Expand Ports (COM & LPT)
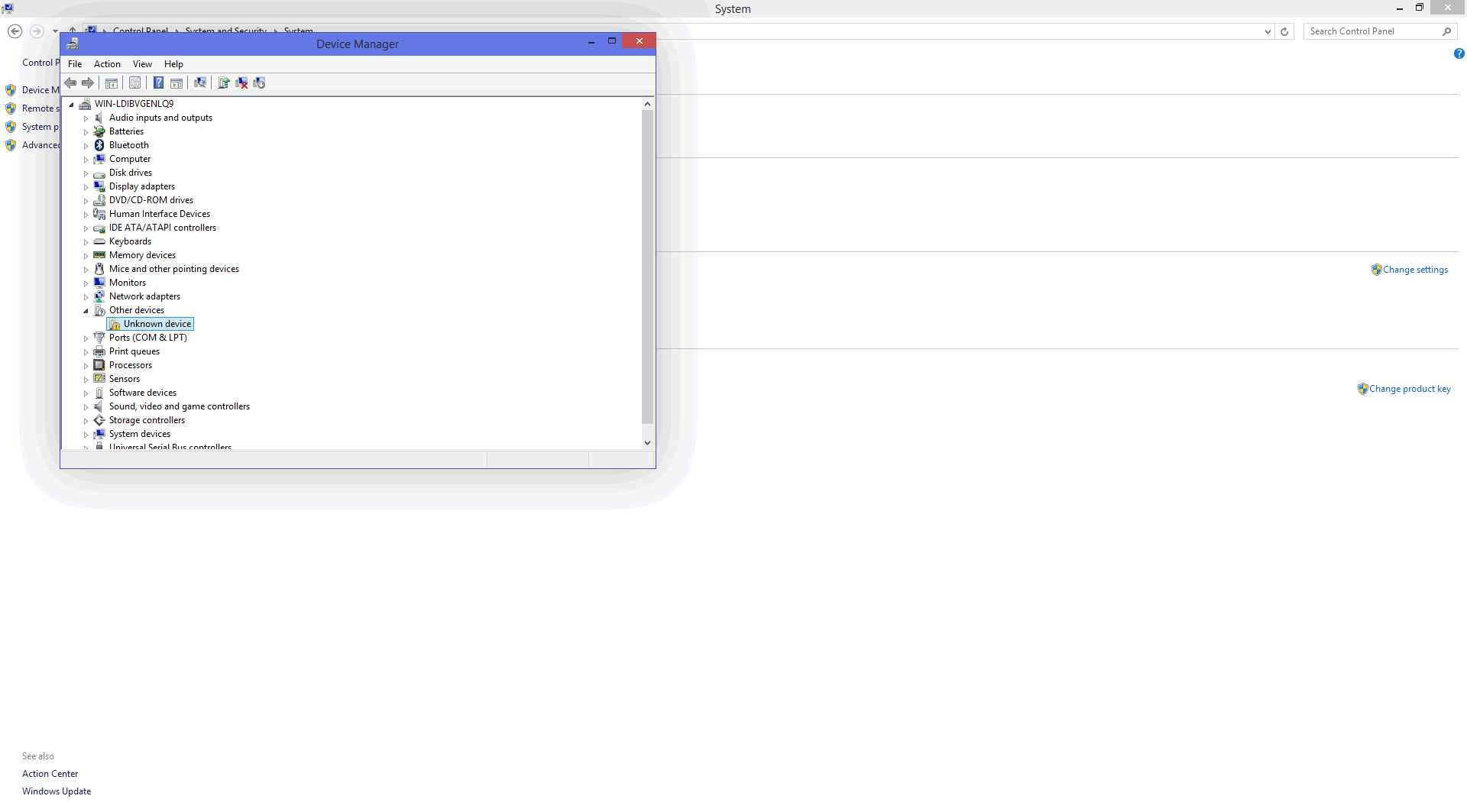 click(x=86, y=338)
